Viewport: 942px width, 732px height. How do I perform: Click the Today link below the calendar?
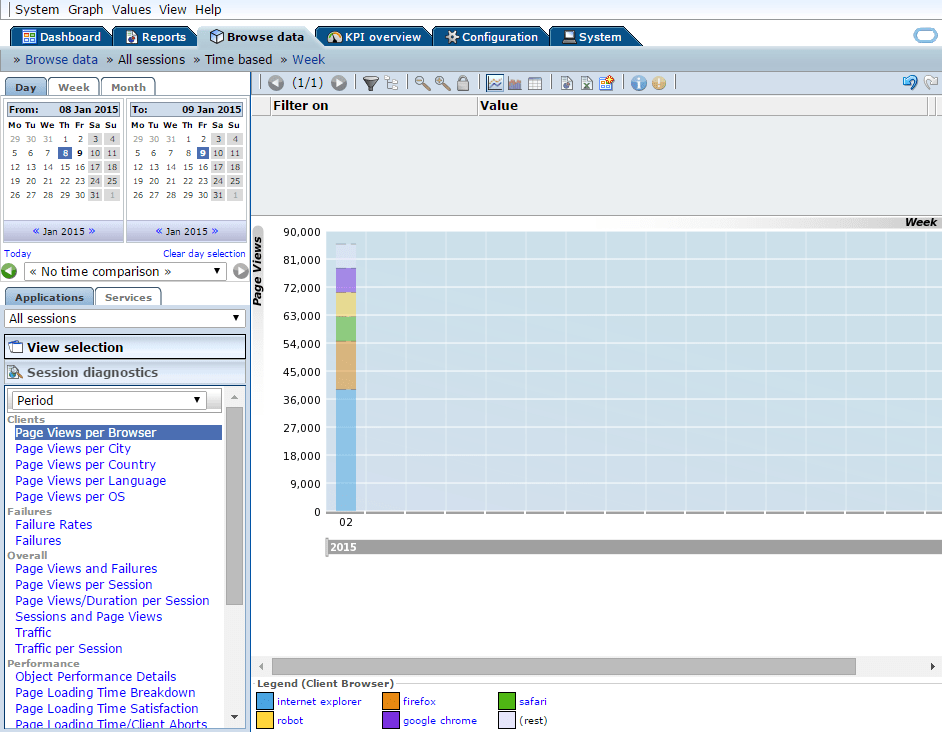[x=17, y=253]
